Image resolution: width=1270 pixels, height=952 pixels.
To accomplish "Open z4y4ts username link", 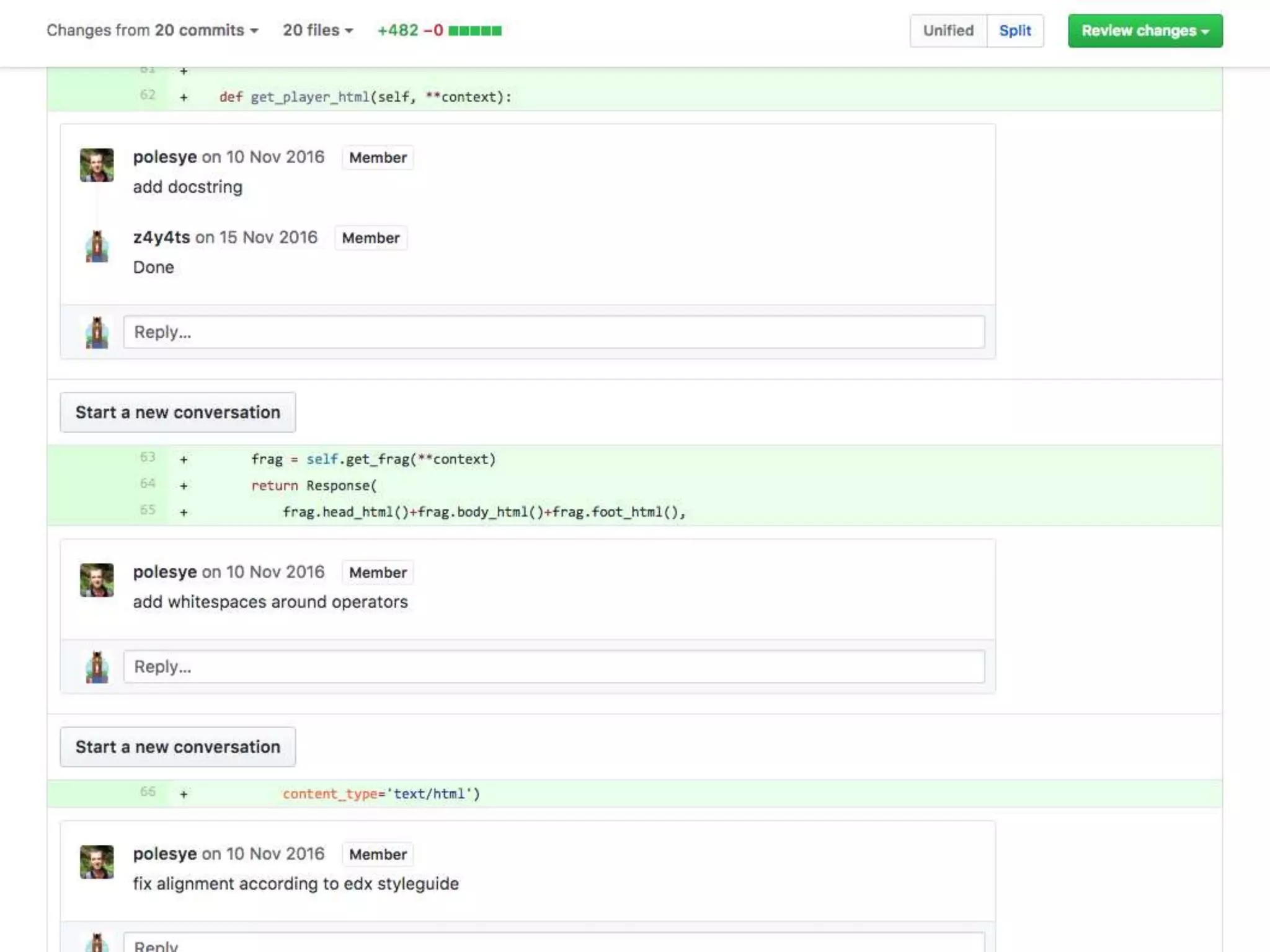I will pos(161,237).
